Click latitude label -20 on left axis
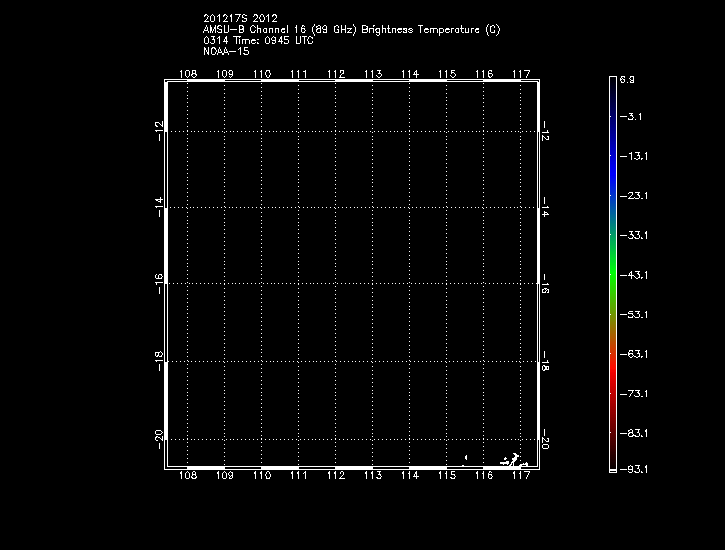Viewport: 725px width, 550px height. click(158, 438)
